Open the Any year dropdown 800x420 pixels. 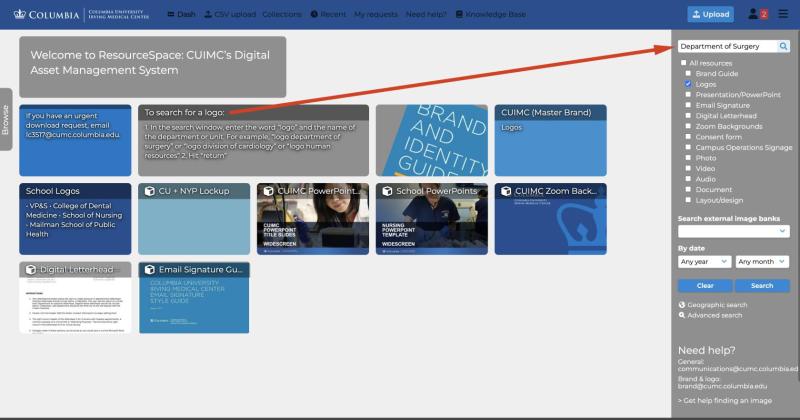[704, 262]
